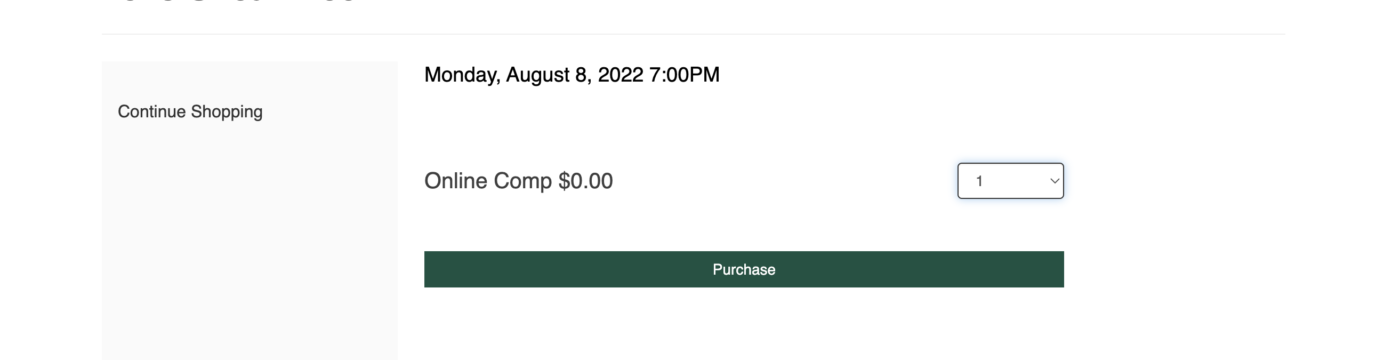Click the right end of the Purchase bar

[x=1048, y=269]
